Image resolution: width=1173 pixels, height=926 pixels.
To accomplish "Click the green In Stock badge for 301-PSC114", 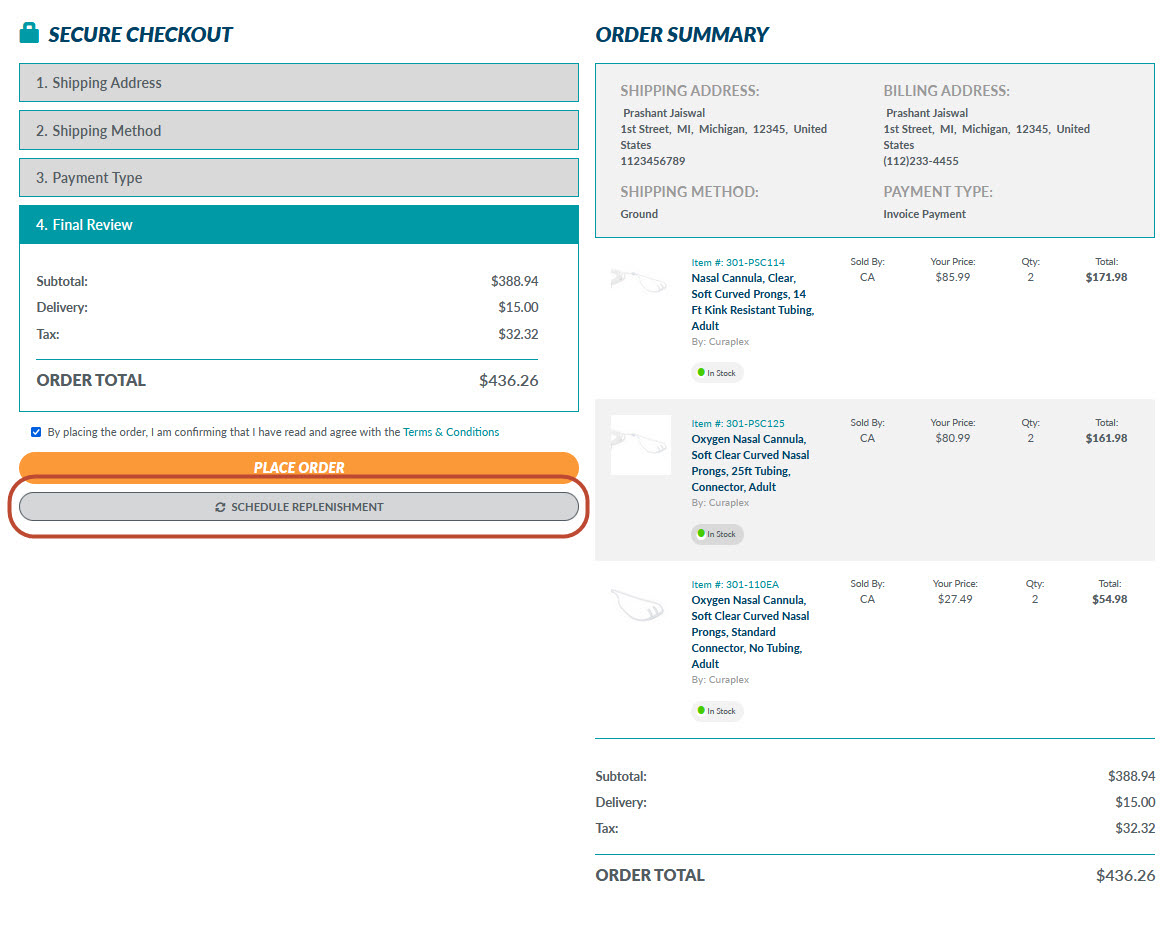I will 717,373.
